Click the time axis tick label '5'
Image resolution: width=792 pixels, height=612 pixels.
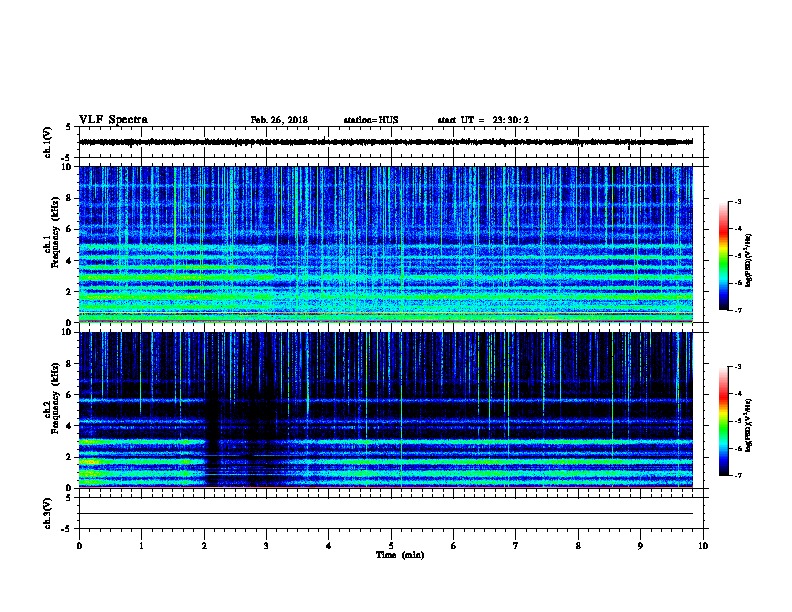(391, 546)
